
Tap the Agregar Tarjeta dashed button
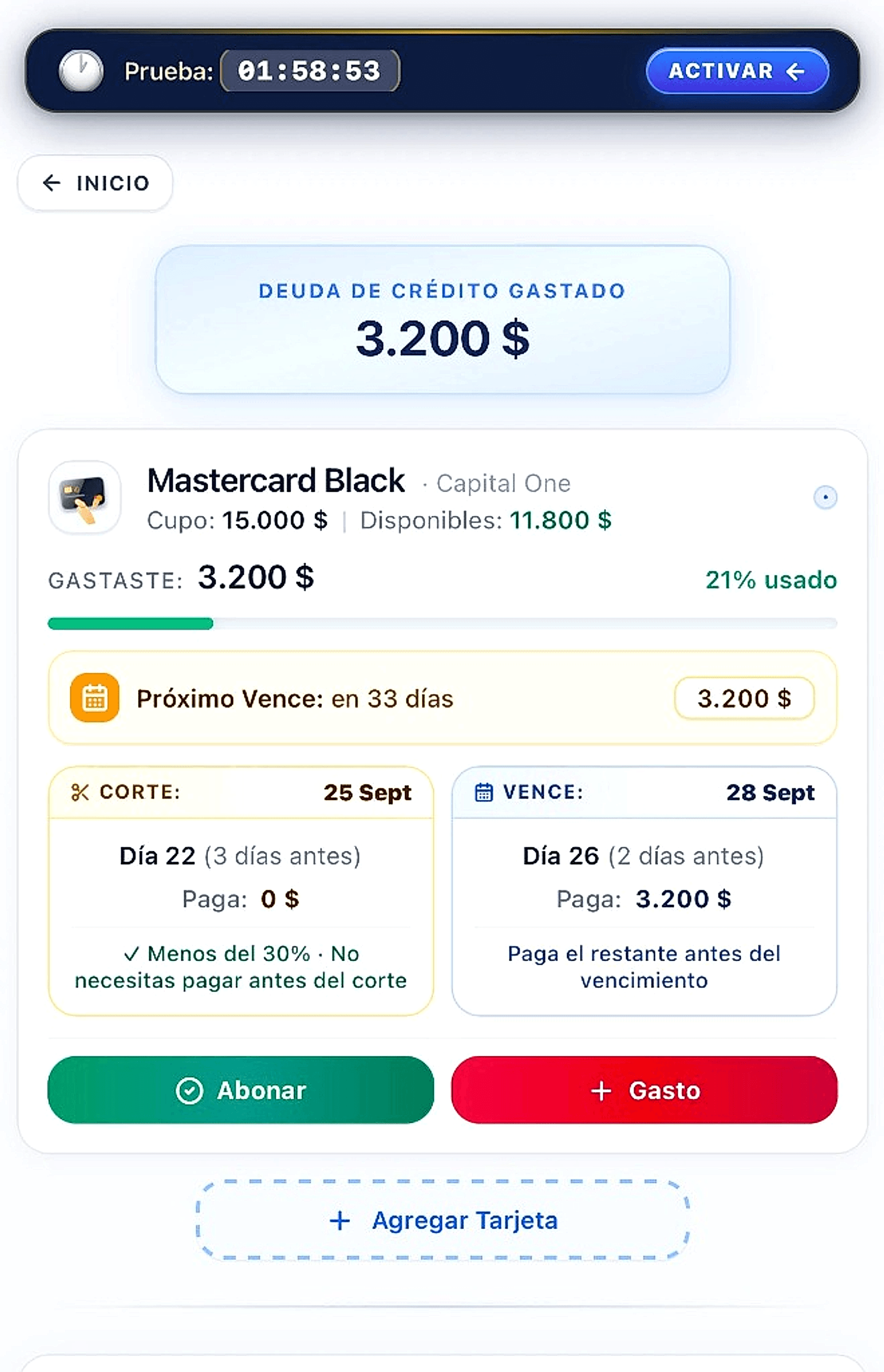point(443,1220)
